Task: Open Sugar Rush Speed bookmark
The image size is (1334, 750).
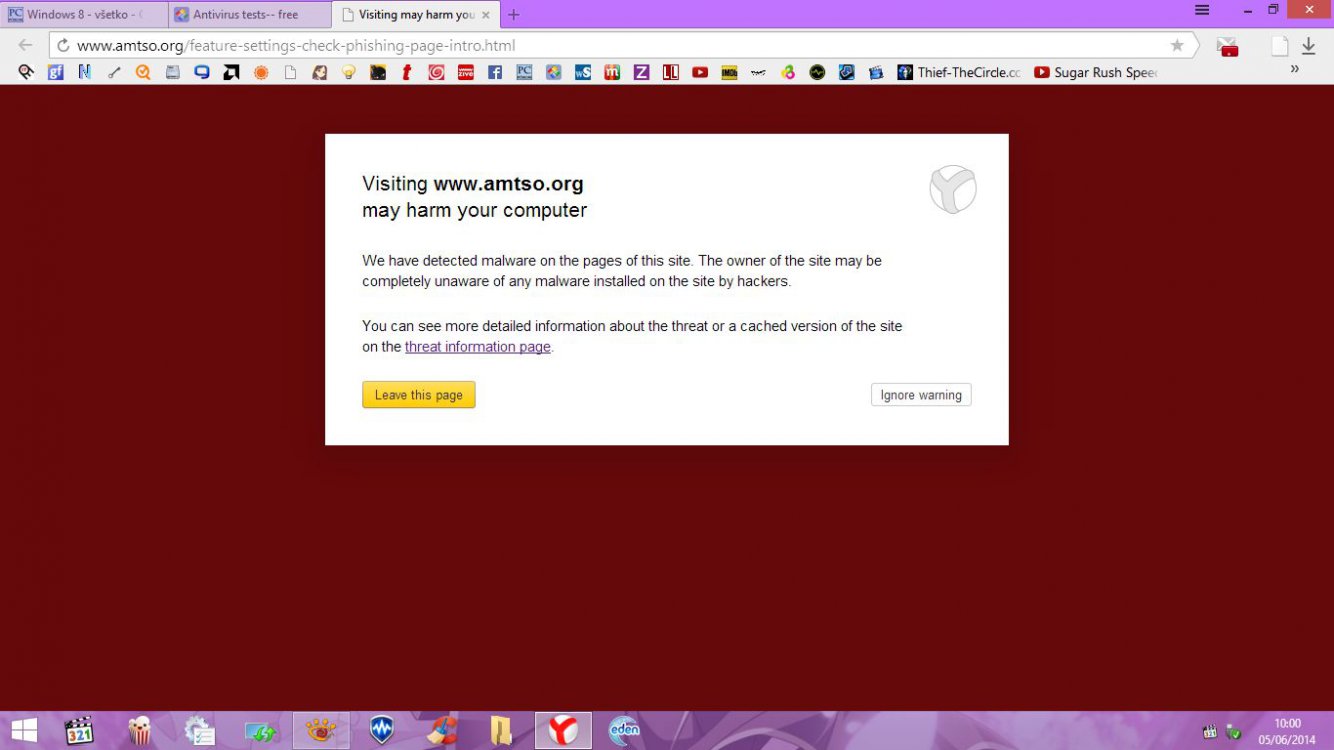Action: 1096,72
